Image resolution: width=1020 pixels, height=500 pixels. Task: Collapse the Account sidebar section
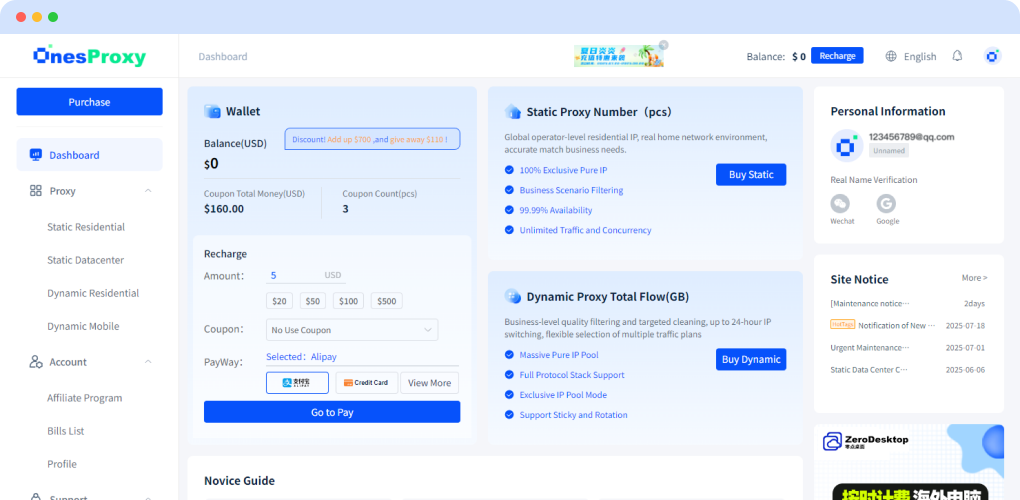coord(148,362)
